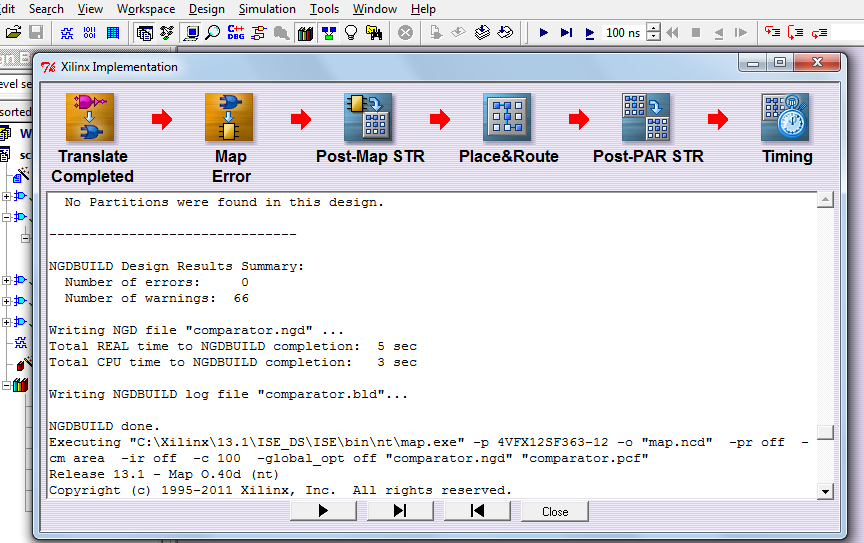This screenshot has height=543, width=864.
Task: Click the Post-Map STR stage icon
Action: 368,117
